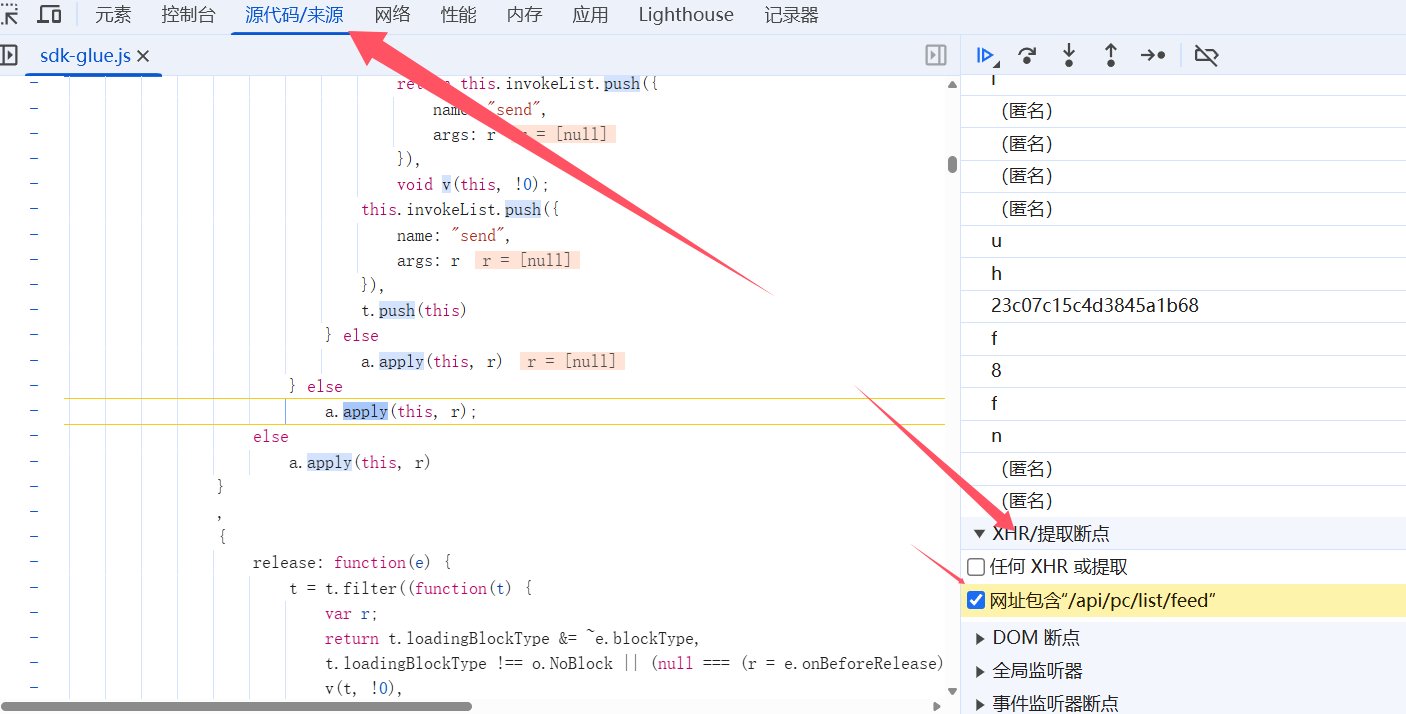Resume script execution with the play button
1406x714 pixels.
[986, 56]
